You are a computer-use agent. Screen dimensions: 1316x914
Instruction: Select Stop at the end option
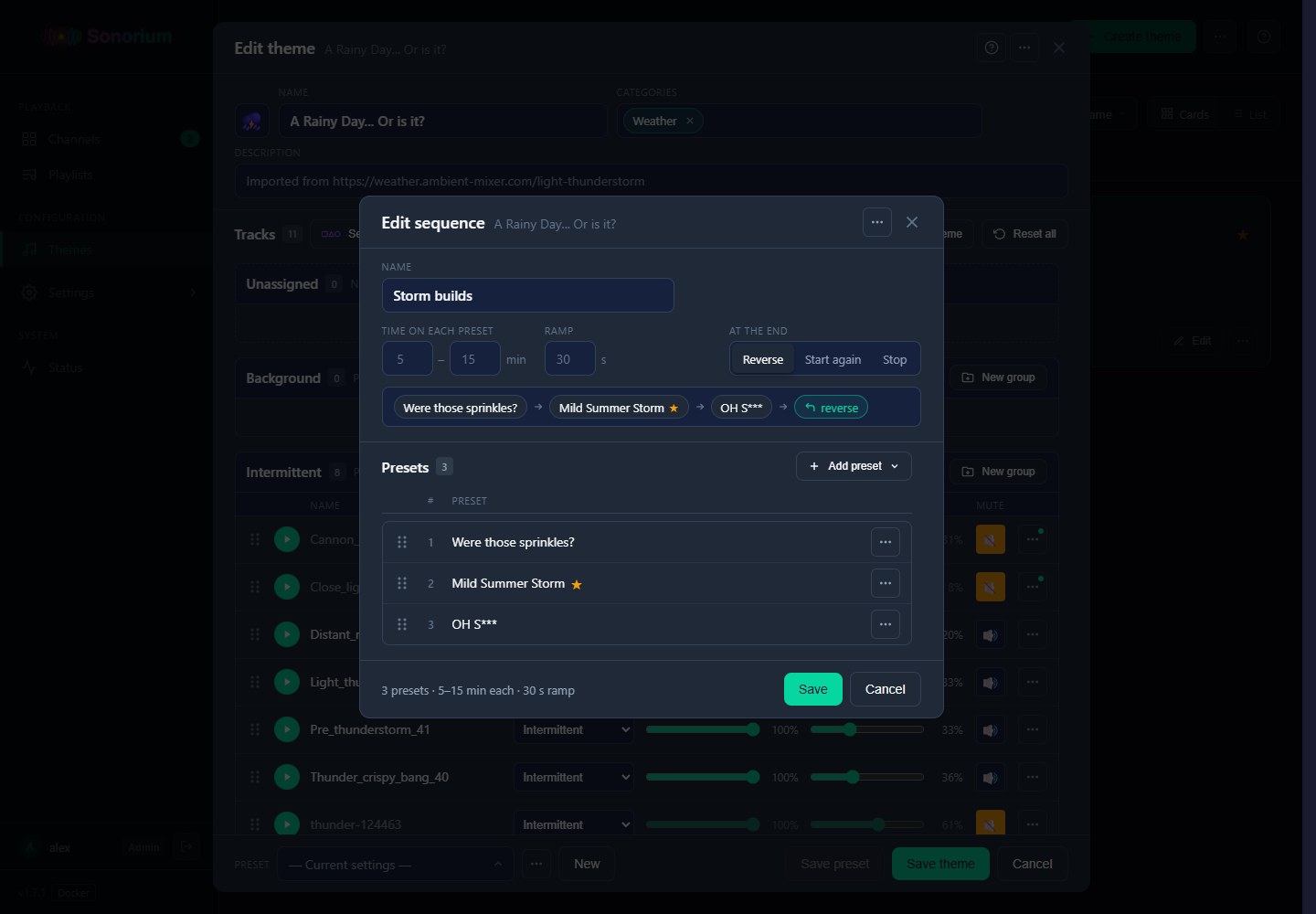click(895, 359)
